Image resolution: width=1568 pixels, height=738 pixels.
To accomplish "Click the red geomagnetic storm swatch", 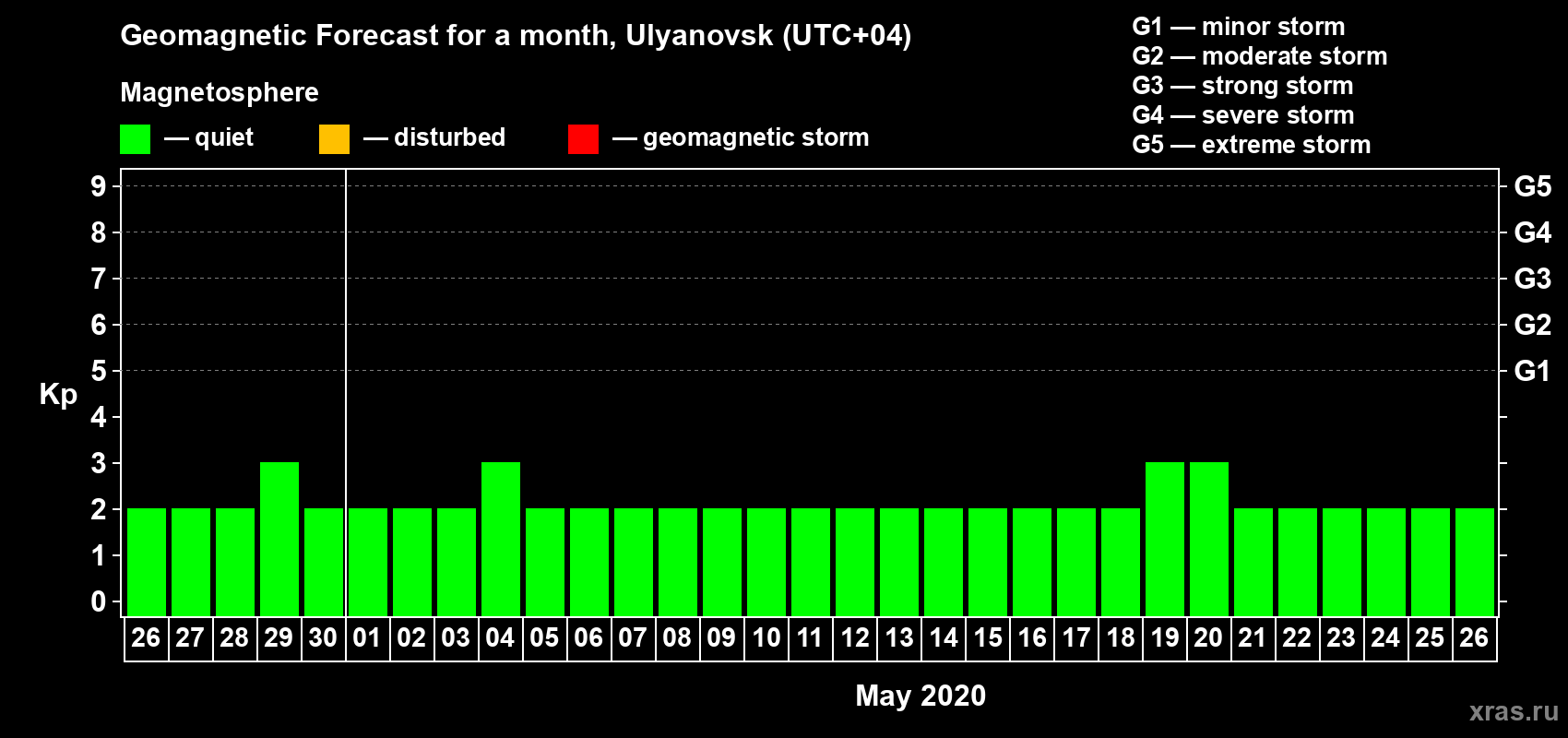I will click(x=583, y=139).
